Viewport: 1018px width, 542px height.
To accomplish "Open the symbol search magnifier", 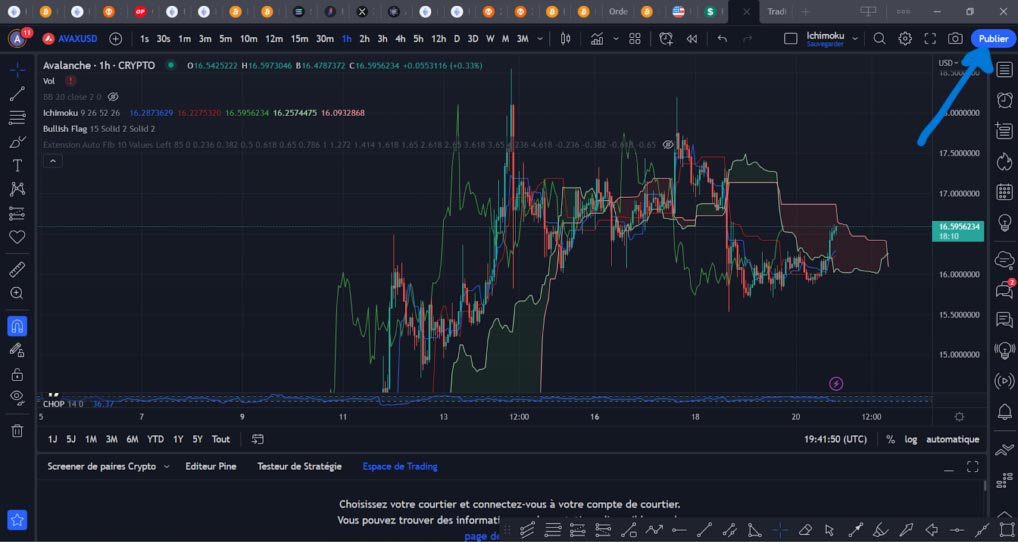I will [x=879, y=39].
